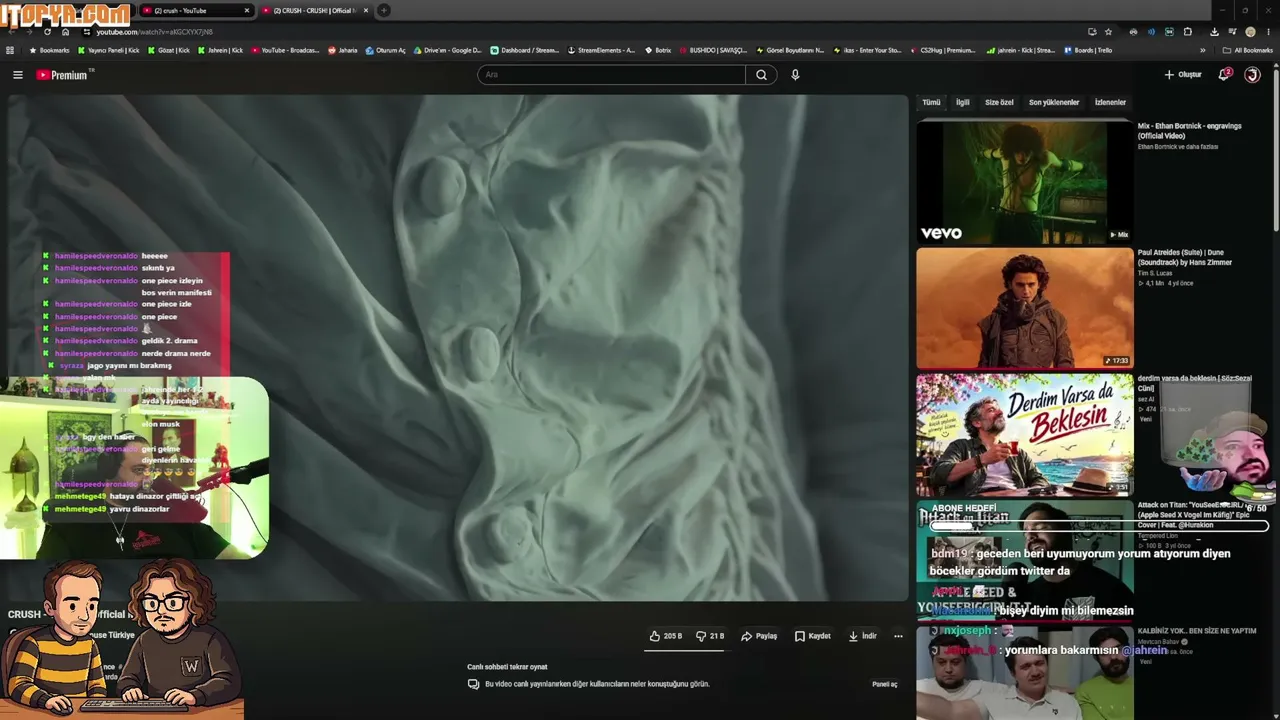Open YouTube notifications bell
Viewport: 1280px width, 720px height.
(x=1224, y=75)
